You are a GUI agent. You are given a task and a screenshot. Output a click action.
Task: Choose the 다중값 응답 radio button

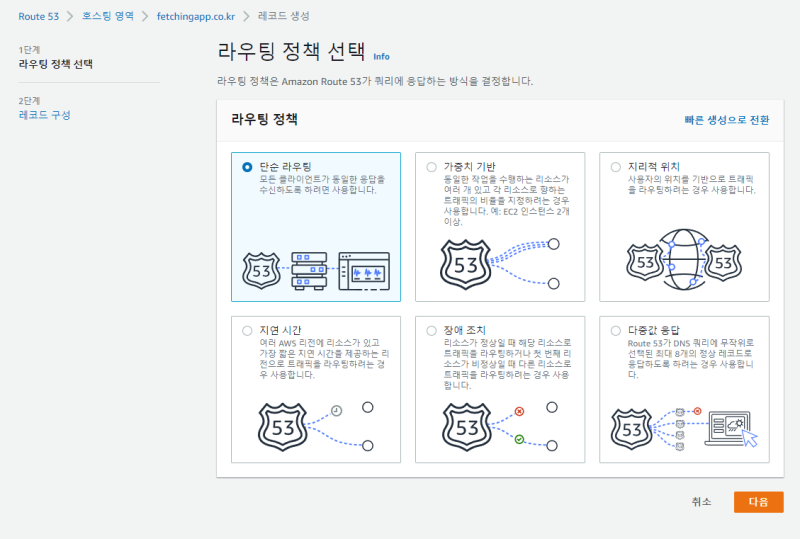coord(616,331)
